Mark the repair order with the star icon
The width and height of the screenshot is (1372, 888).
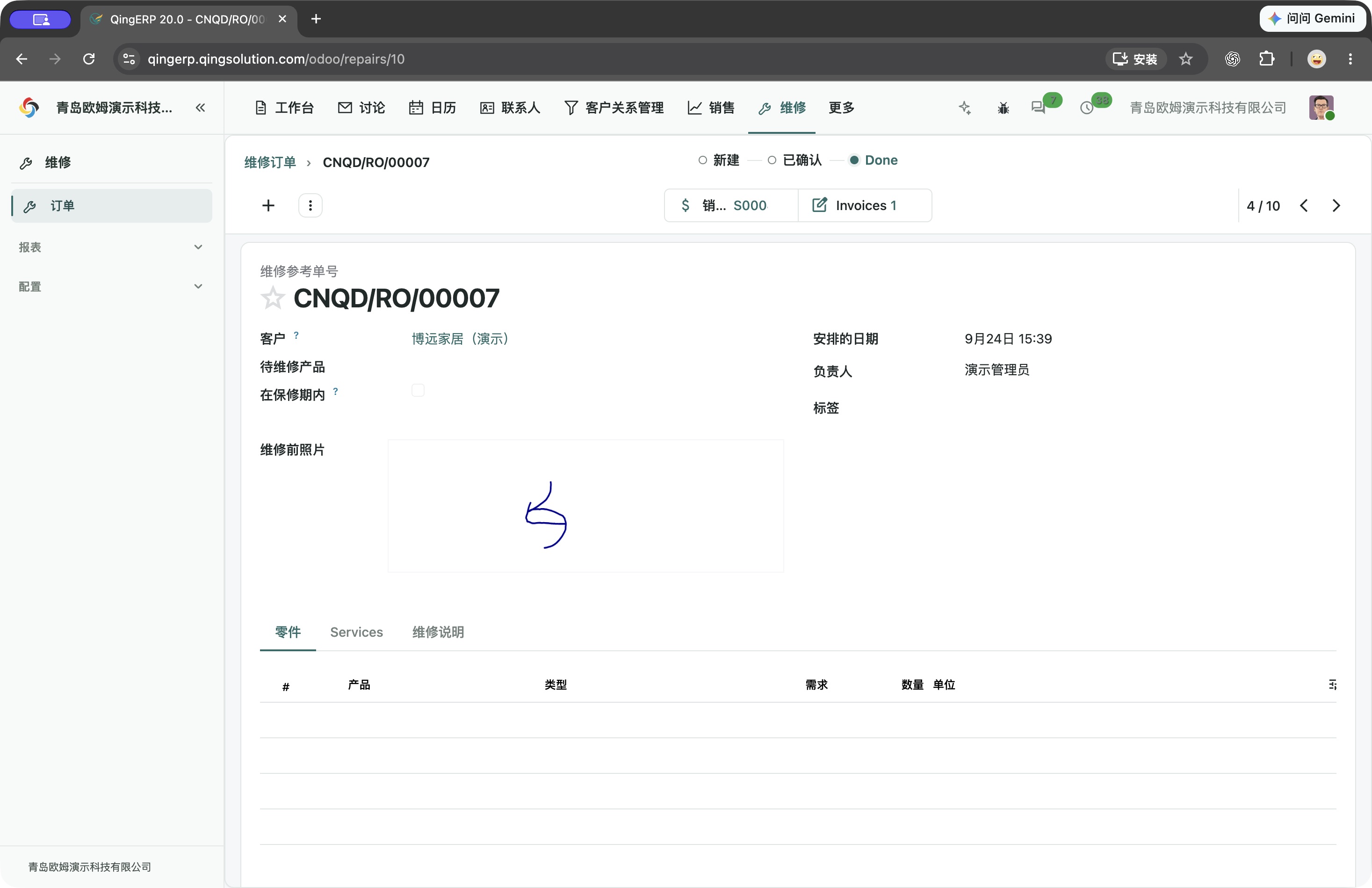point(273,298)
